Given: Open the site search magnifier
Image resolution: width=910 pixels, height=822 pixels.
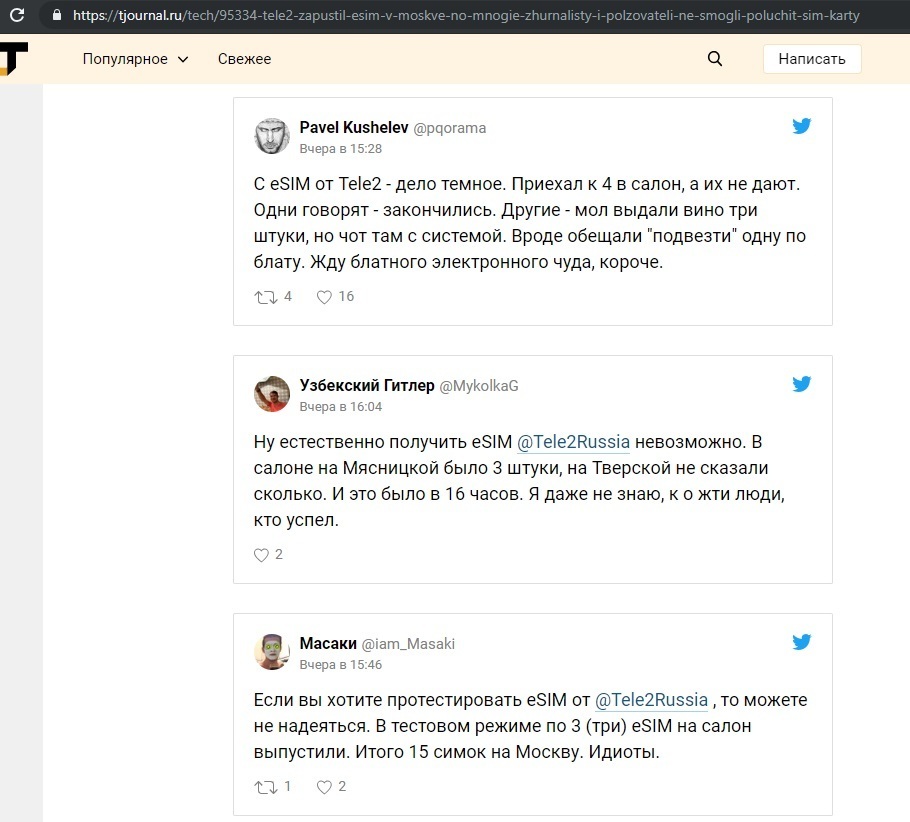Looking at the screenshot, I should click(x=714, y=59).
